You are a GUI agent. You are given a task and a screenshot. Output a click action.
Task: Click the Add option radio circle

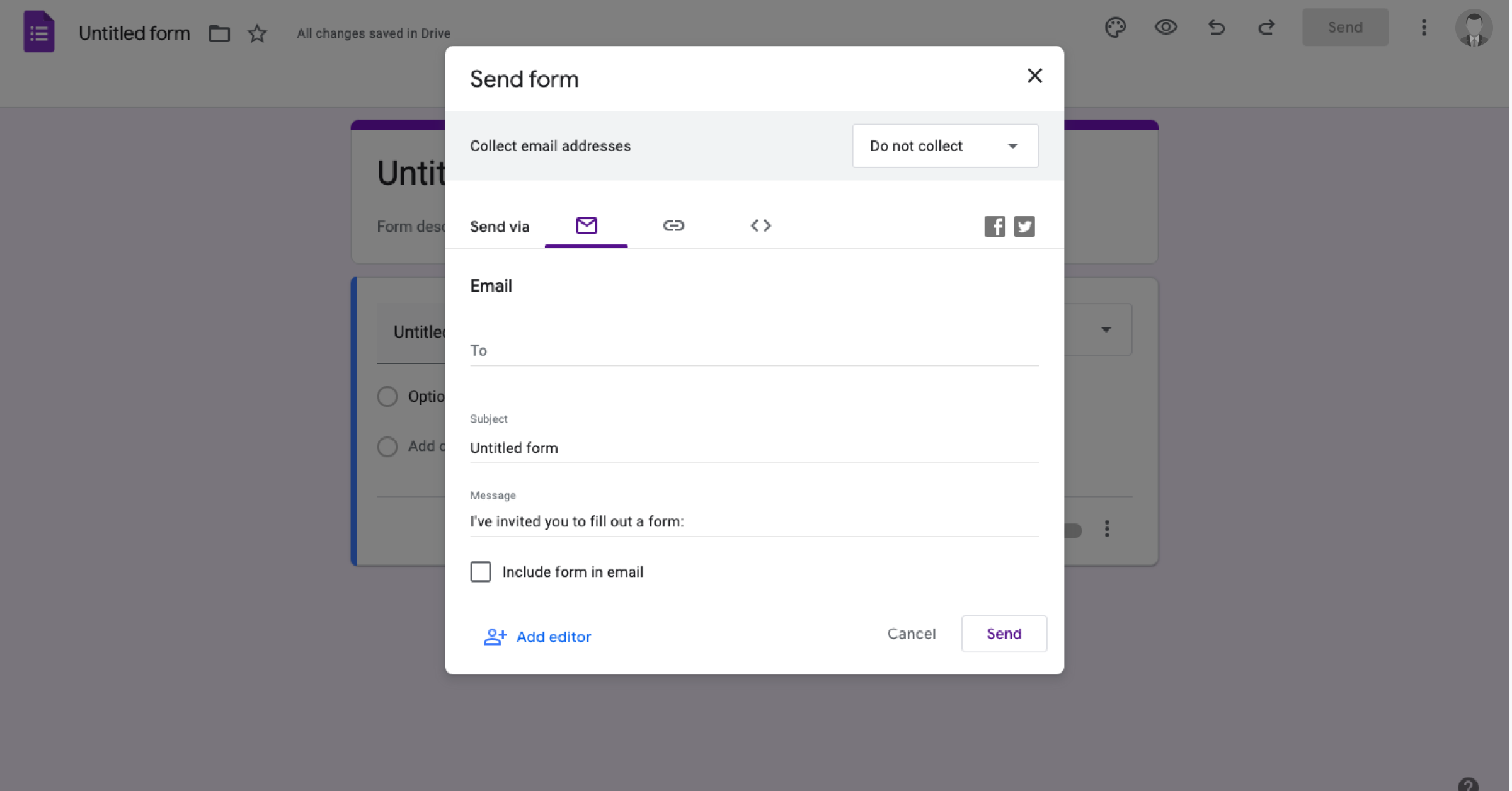(x=387, y=447)
